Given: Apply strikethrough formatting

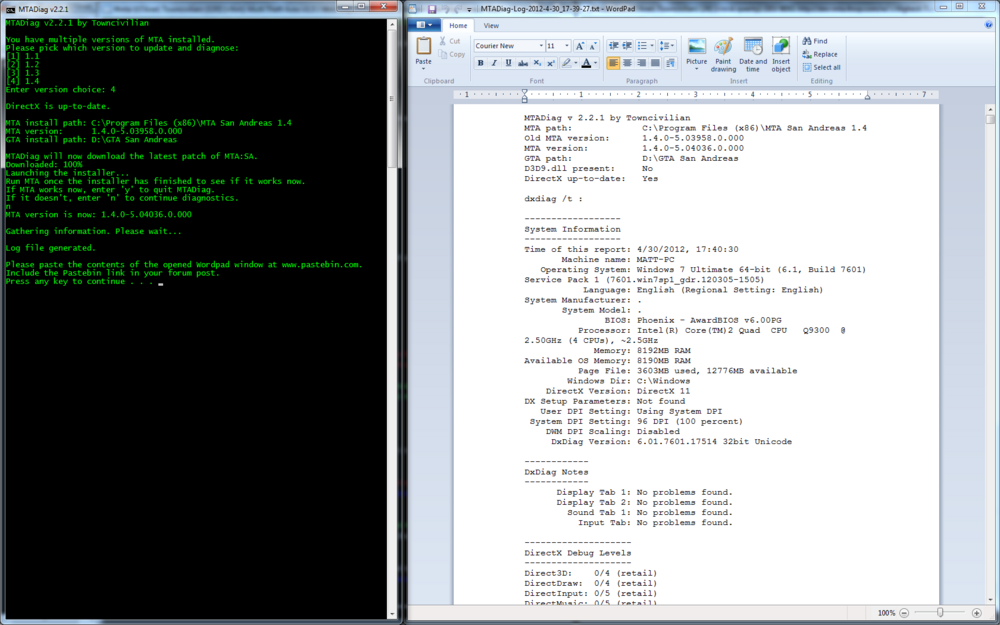Looking at the screenshot, I should (522, 63).
